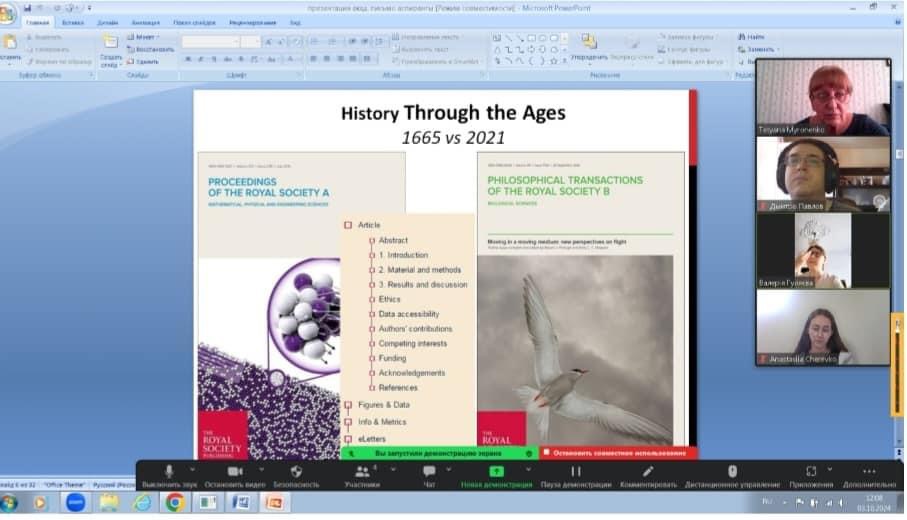
Task: Toggle bold formatting in Font group
Action: pos(188,59)
